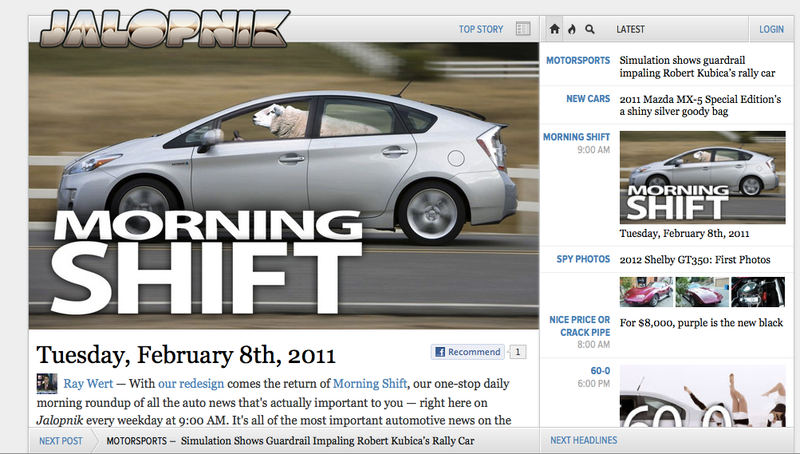
Task: Switch to the Latest tab
Action: (x=630, y=29)
